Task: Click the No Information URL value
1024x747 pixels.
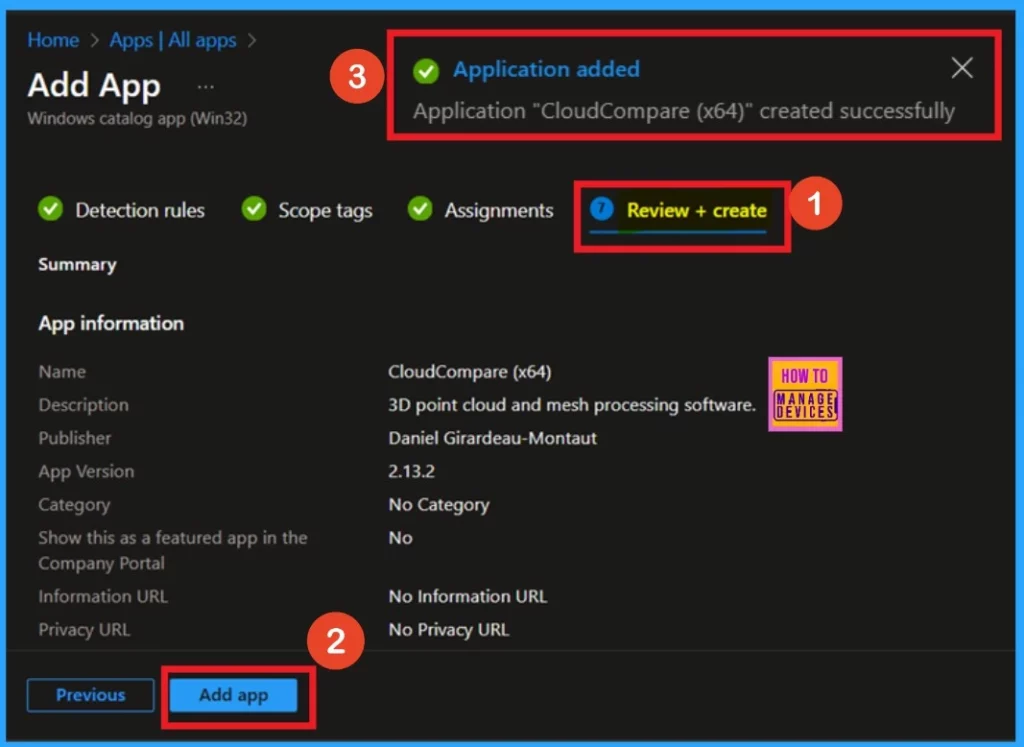Action: pyautogui.click(x=468, y=596)
